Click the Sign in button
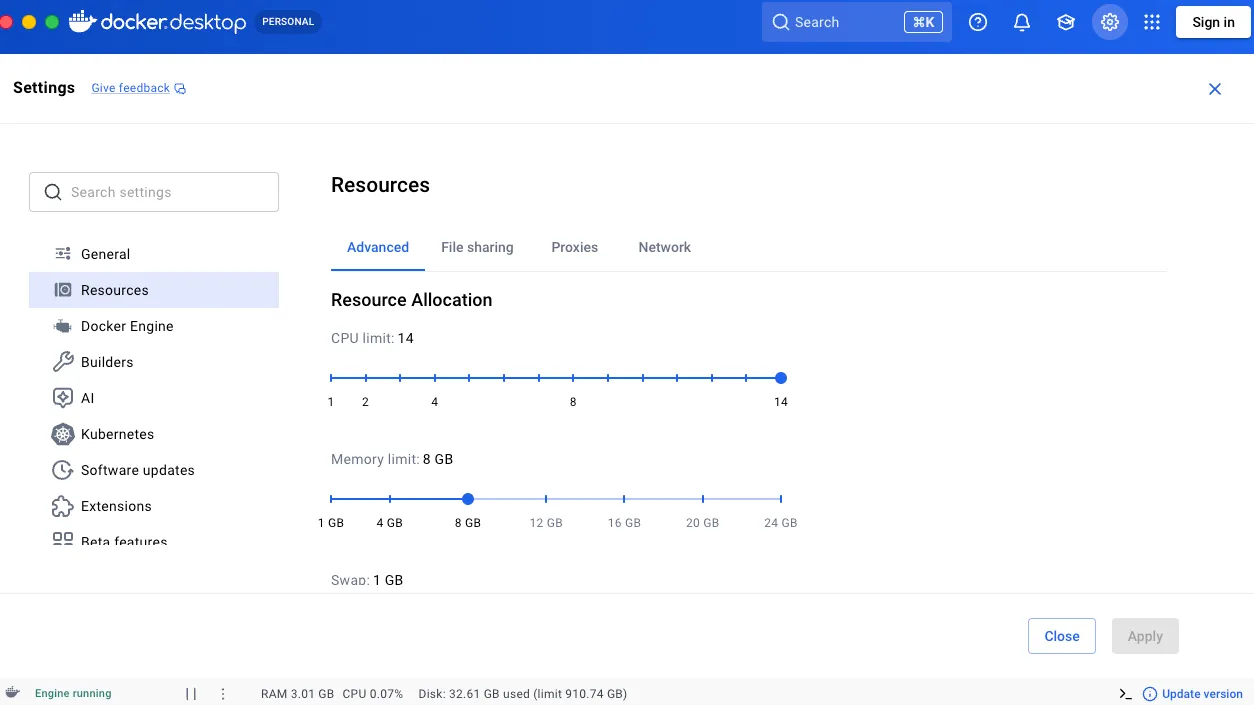 coord(1213,22)
